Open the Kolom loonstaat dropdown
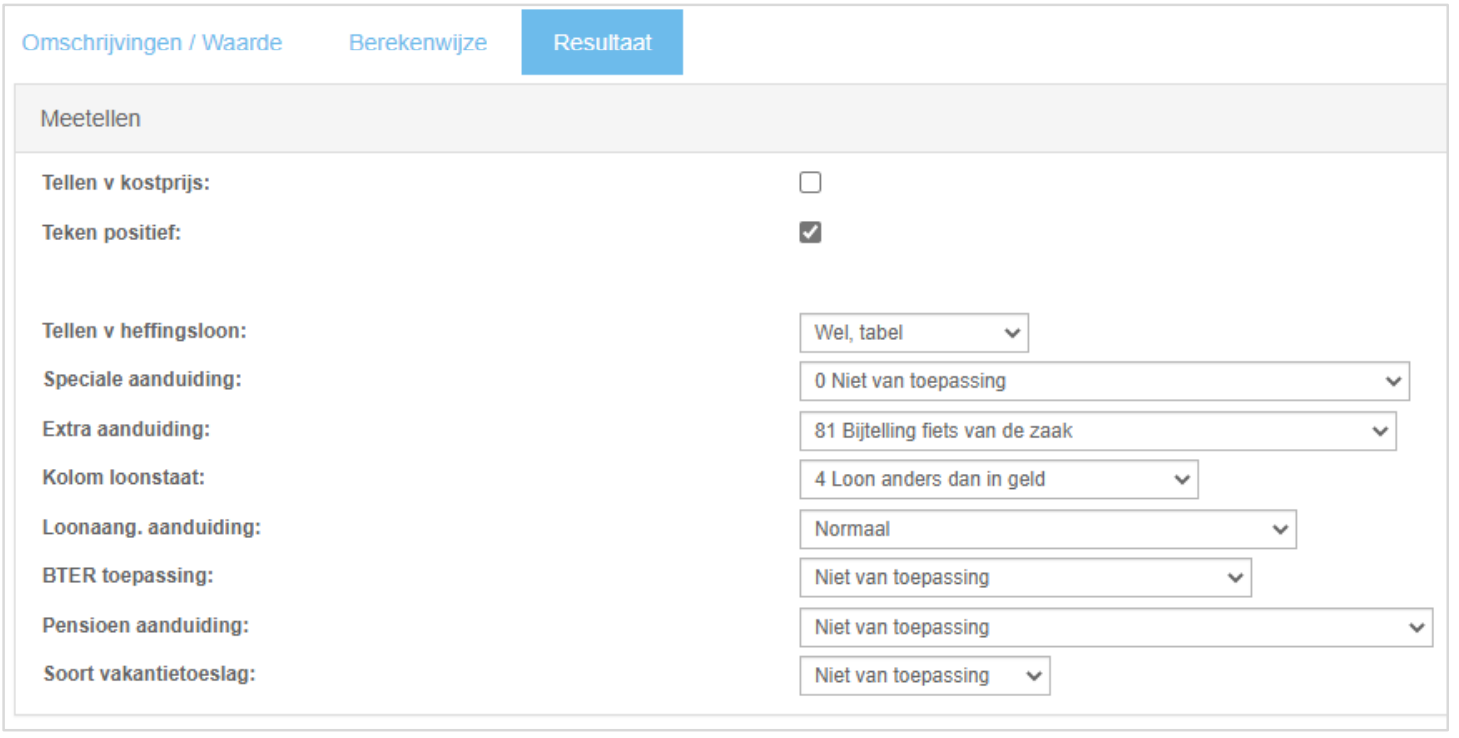The width and height of the screenshot is (1459, 738). click(999, 479)
